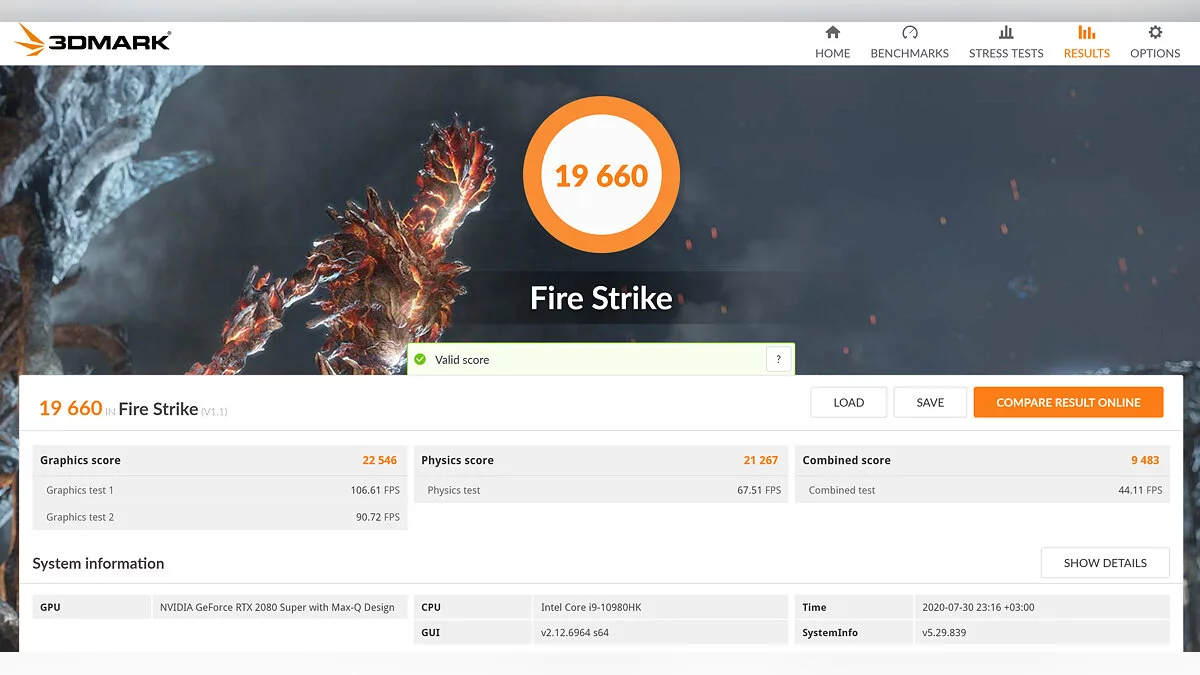This screenshot has width=1200, height=675.
Task: Click the Combined test label
Action: tap(842, 490)
